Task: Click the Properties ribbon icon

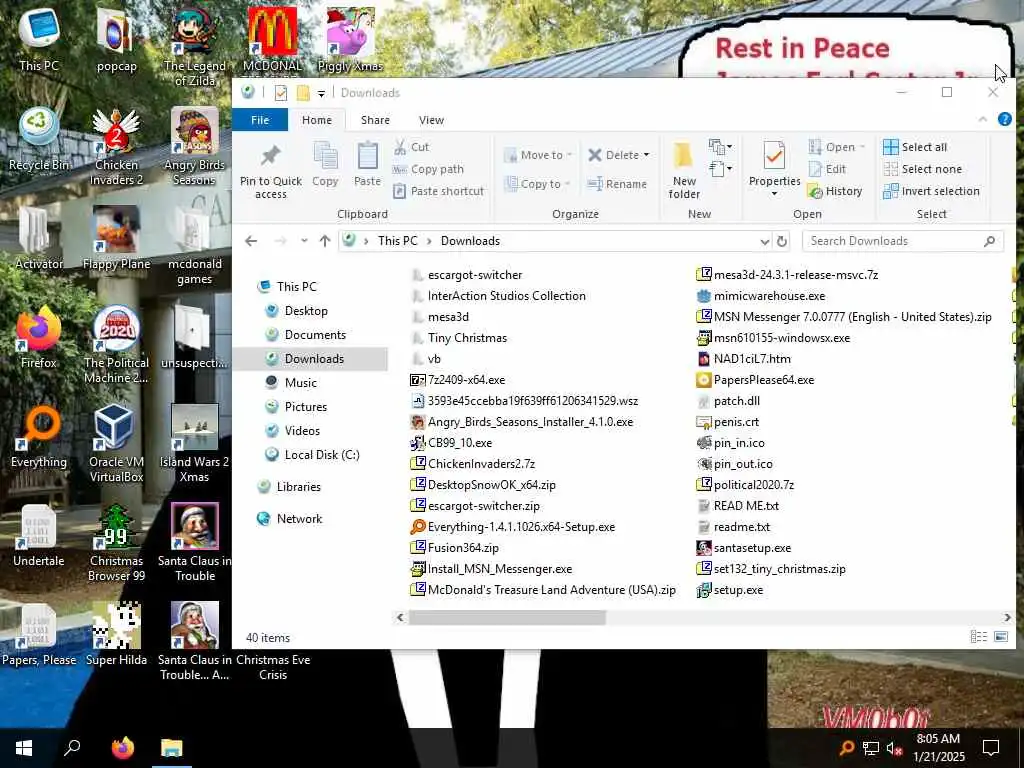Action: point(775,157)
